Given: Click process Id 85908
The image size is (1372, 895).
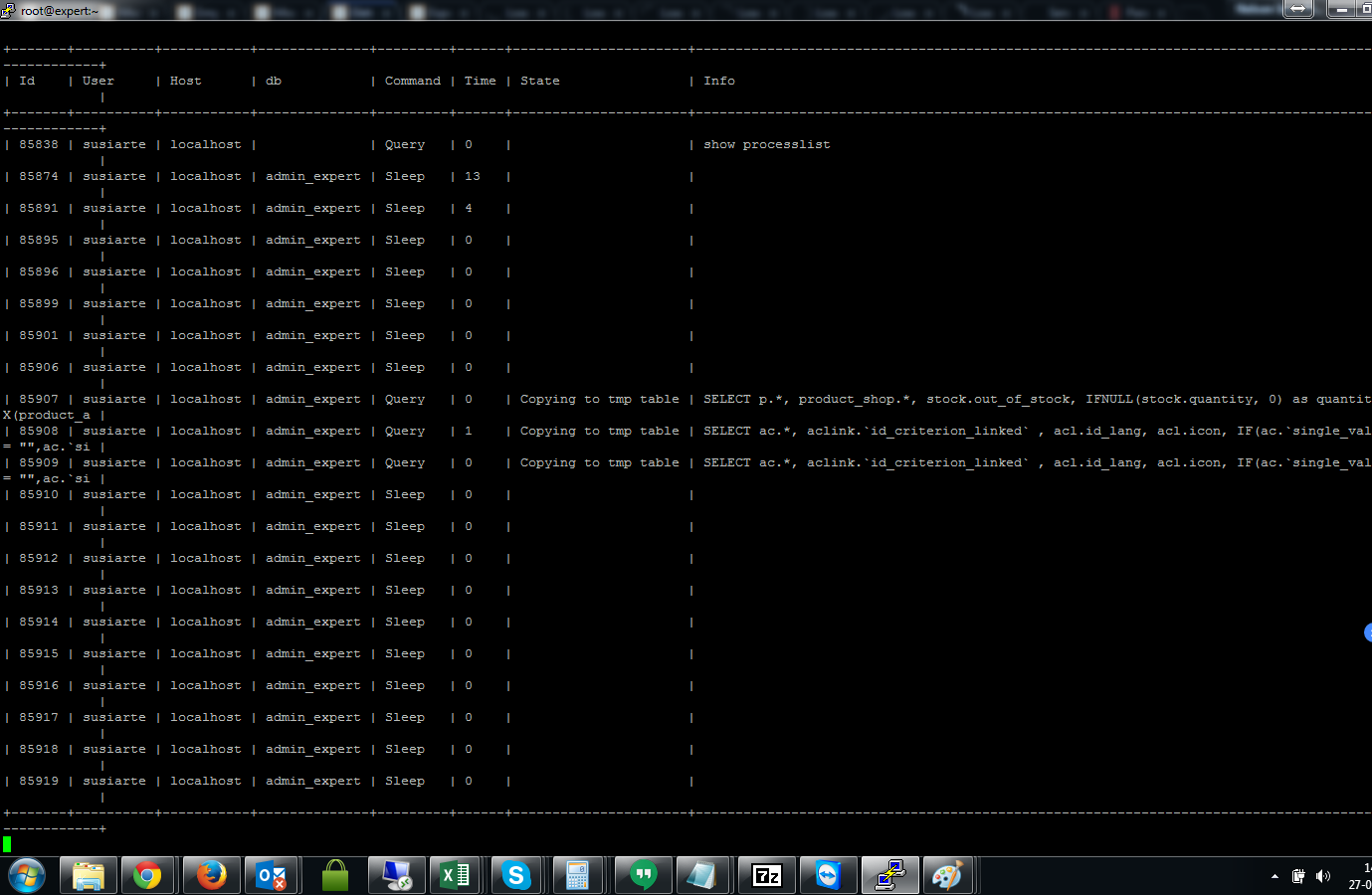Looking at the screenshot, I should (39, 432).
